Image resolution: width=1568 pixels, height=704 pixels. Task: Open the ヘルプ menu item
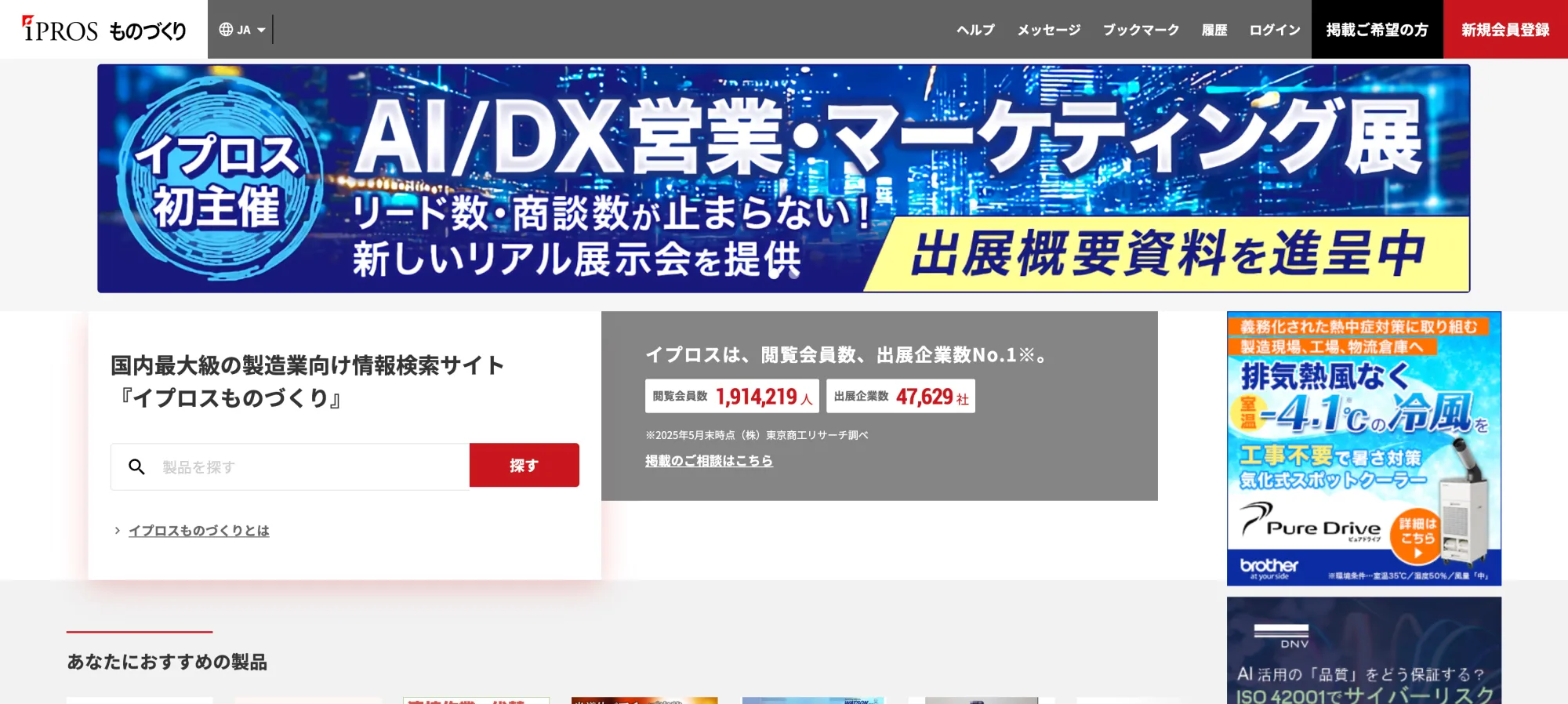975,30
